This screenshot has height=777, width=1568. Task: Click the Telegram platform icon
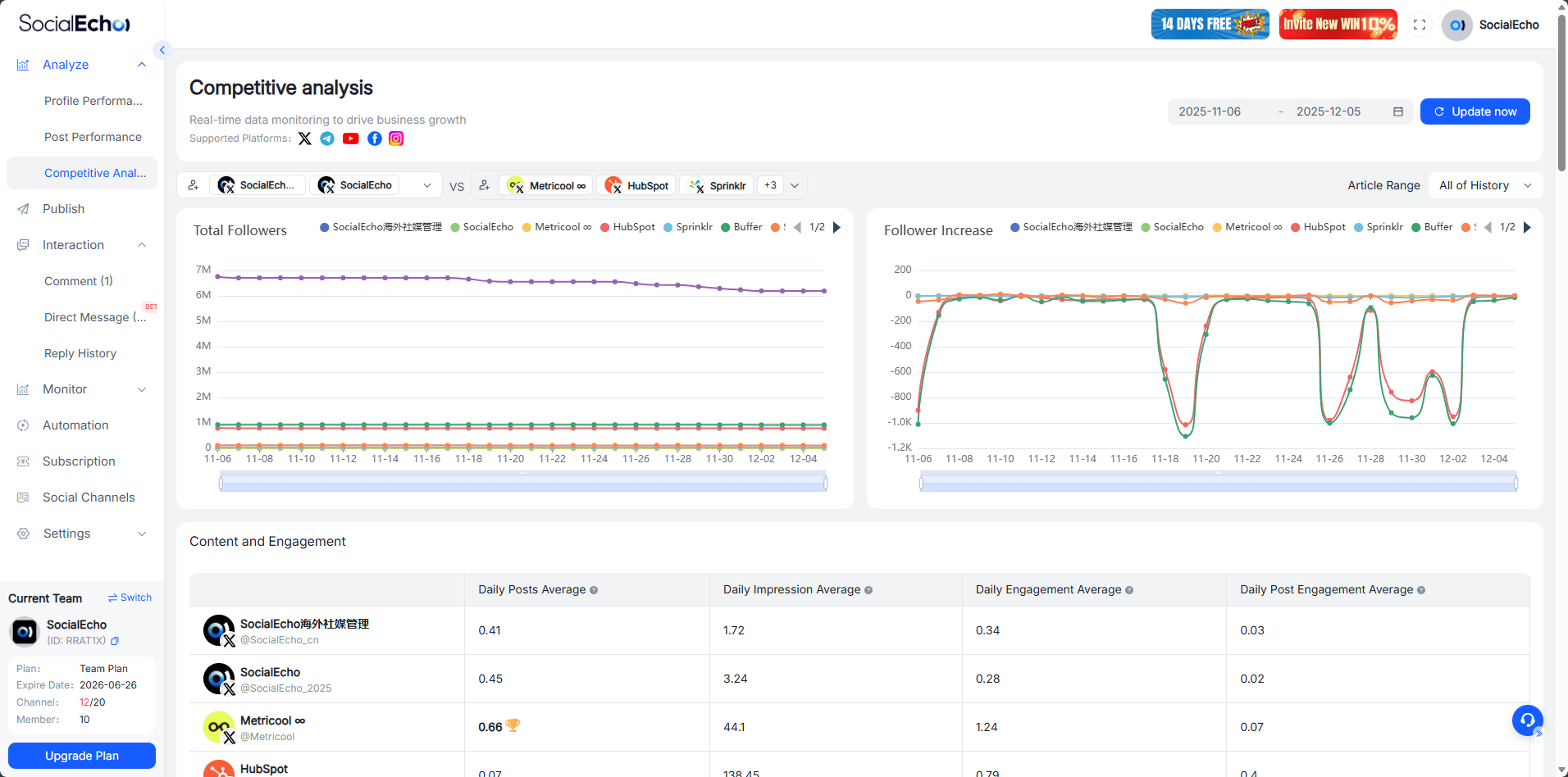327,139
